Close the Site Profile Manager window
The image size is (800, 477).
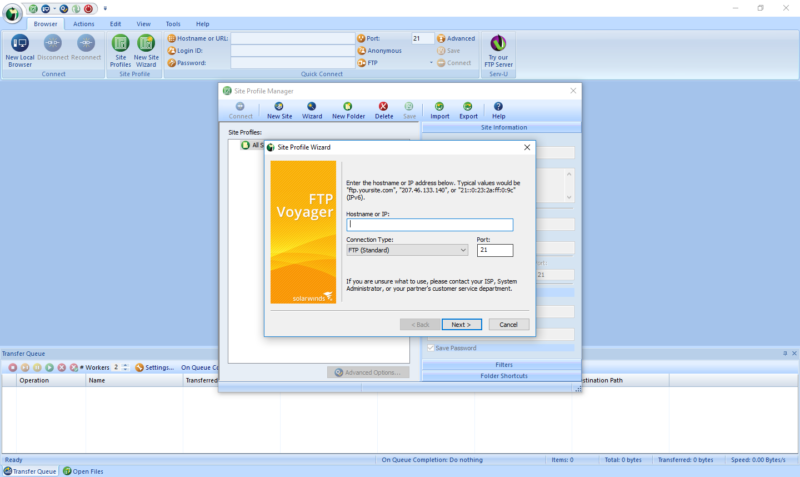coord(573,91)
